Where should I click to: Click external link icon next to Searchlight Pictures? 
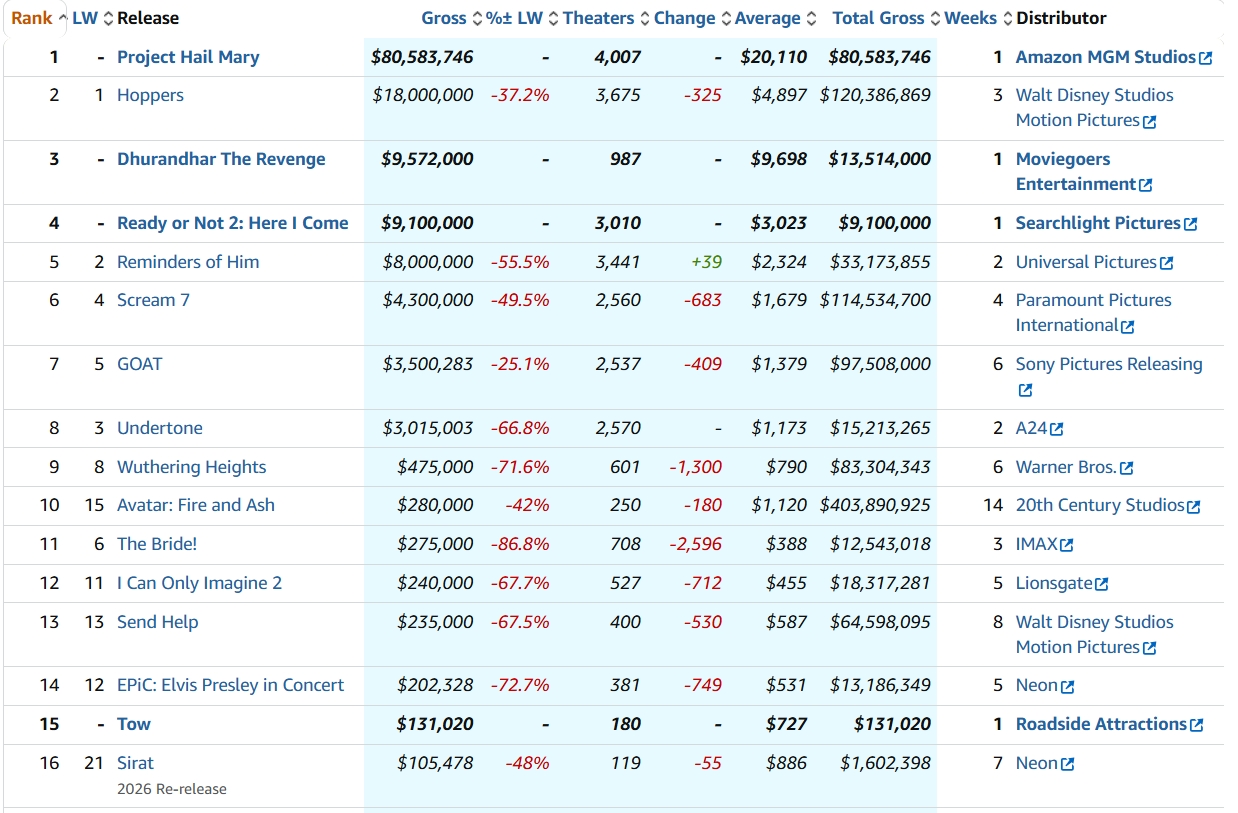coord(1190,225)
